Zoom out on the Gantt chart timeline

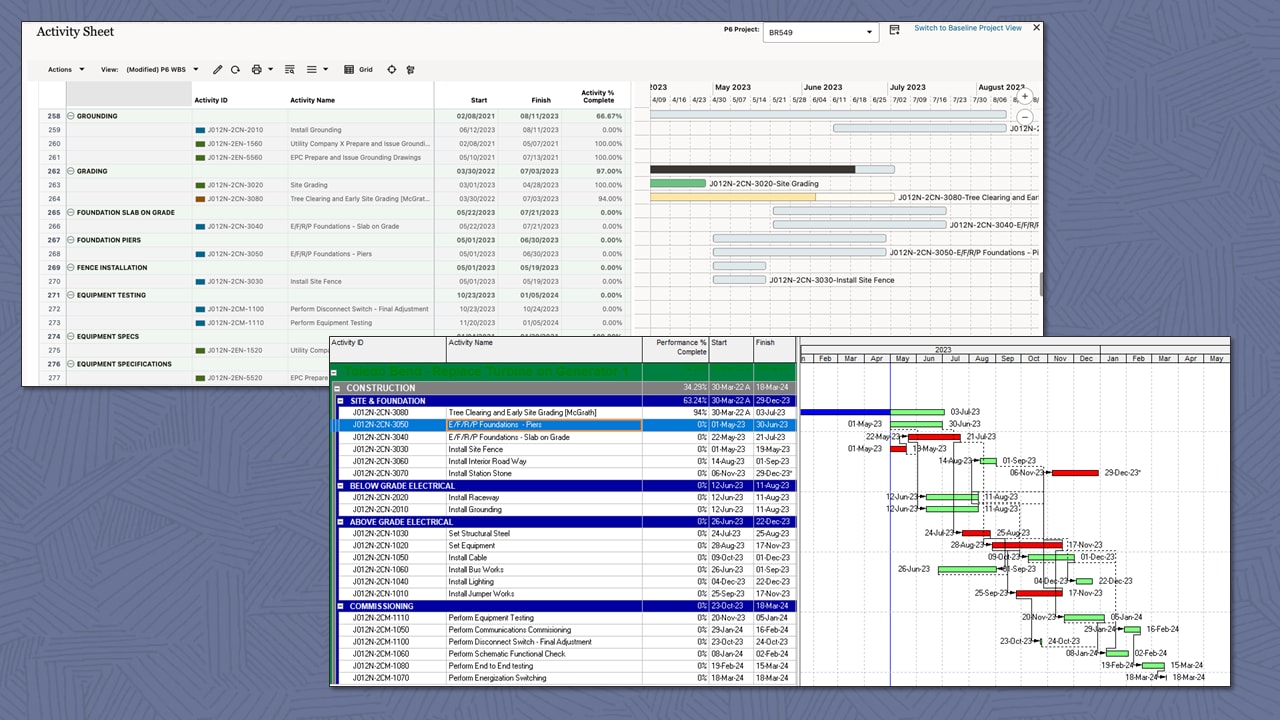1025,117
